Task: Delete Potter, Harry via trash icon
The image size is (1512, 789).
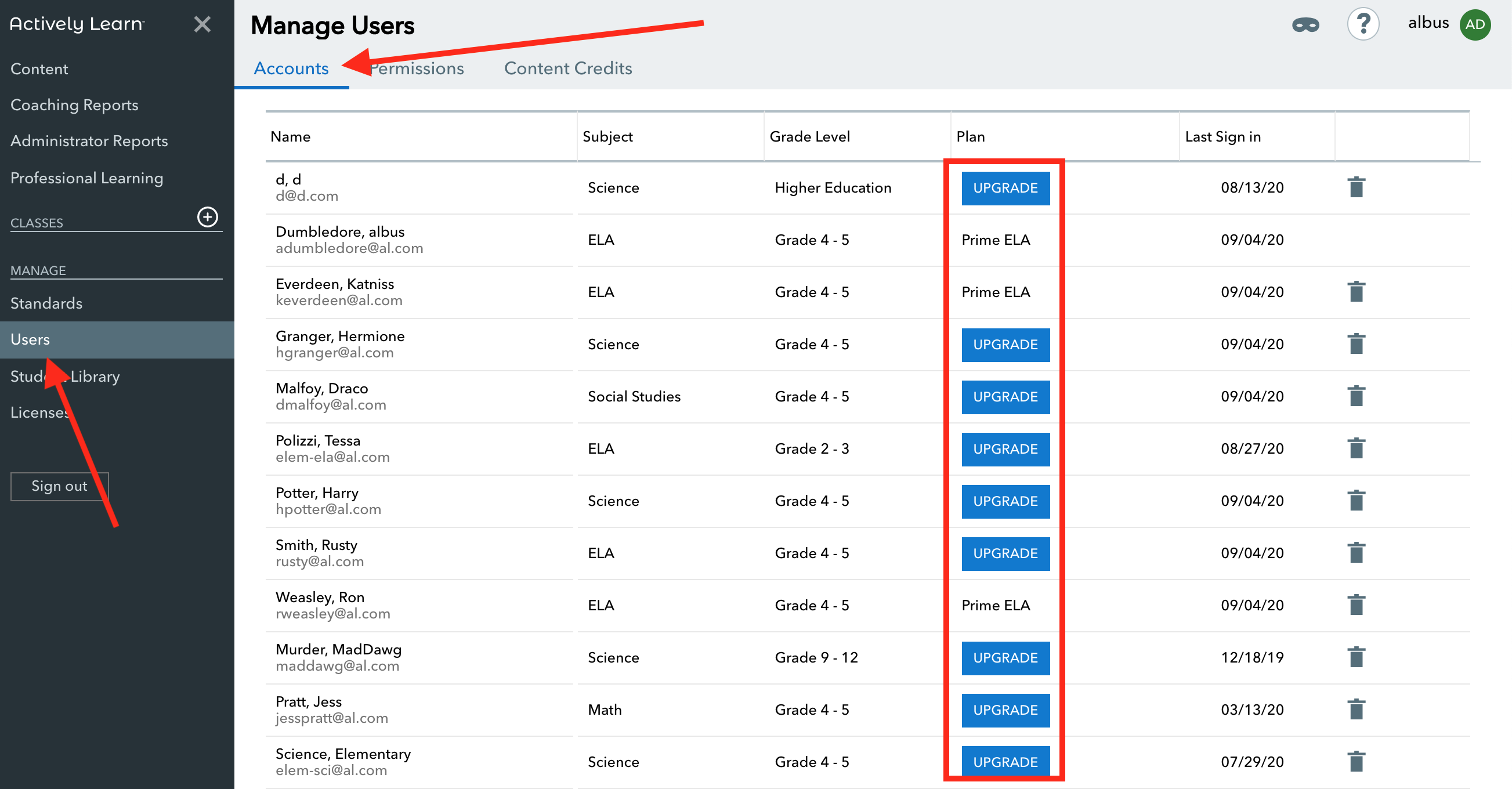Action: pos(1357,500)
